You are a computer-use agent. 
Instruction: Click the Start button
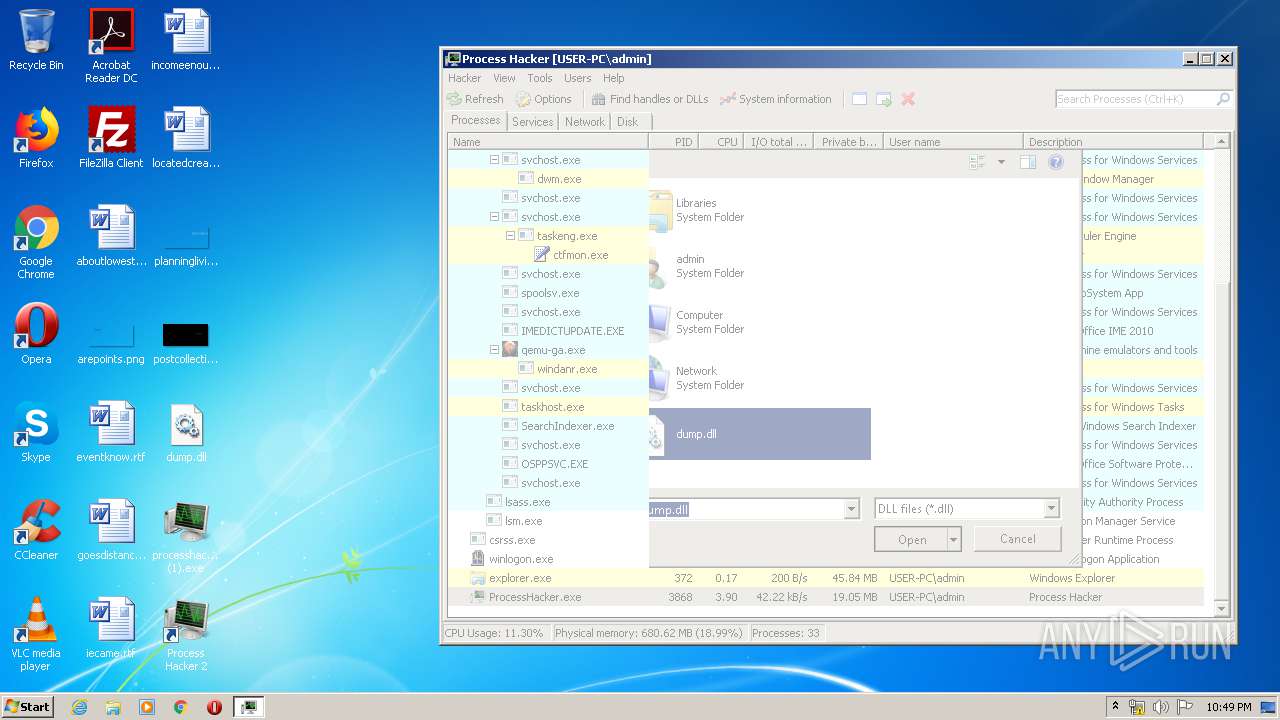27,706
